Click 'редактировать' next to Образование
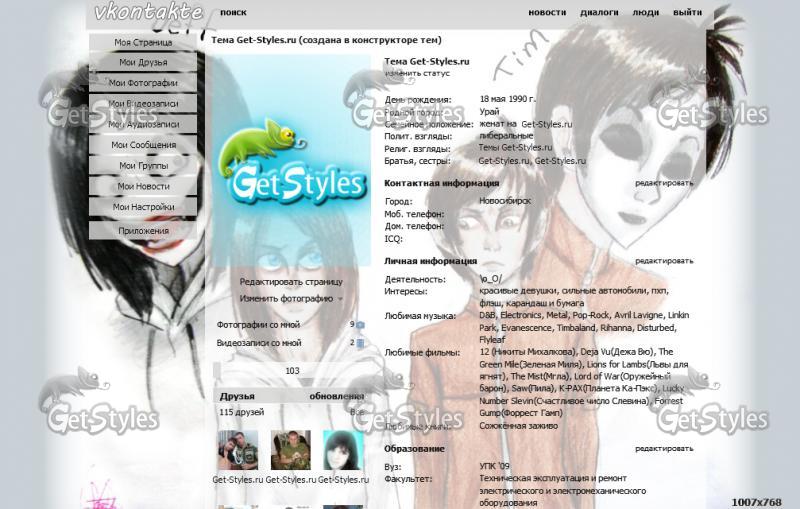Image resolution: width=800 pixels, height=509 pixels. click(664, 448)
